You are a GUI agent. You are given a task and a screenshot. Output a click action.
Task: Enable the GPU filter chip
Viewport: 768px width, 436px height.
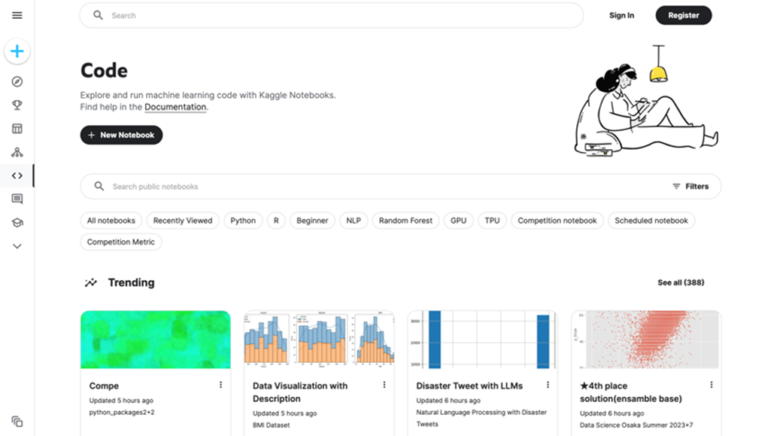coord(458,220)
